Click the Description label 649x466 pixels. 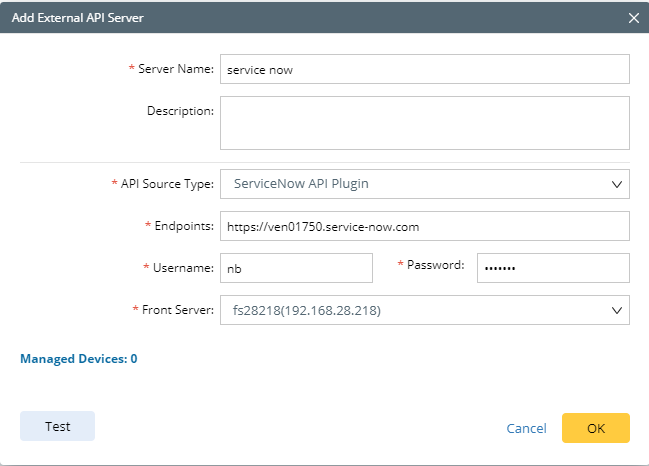pos(180,110)
